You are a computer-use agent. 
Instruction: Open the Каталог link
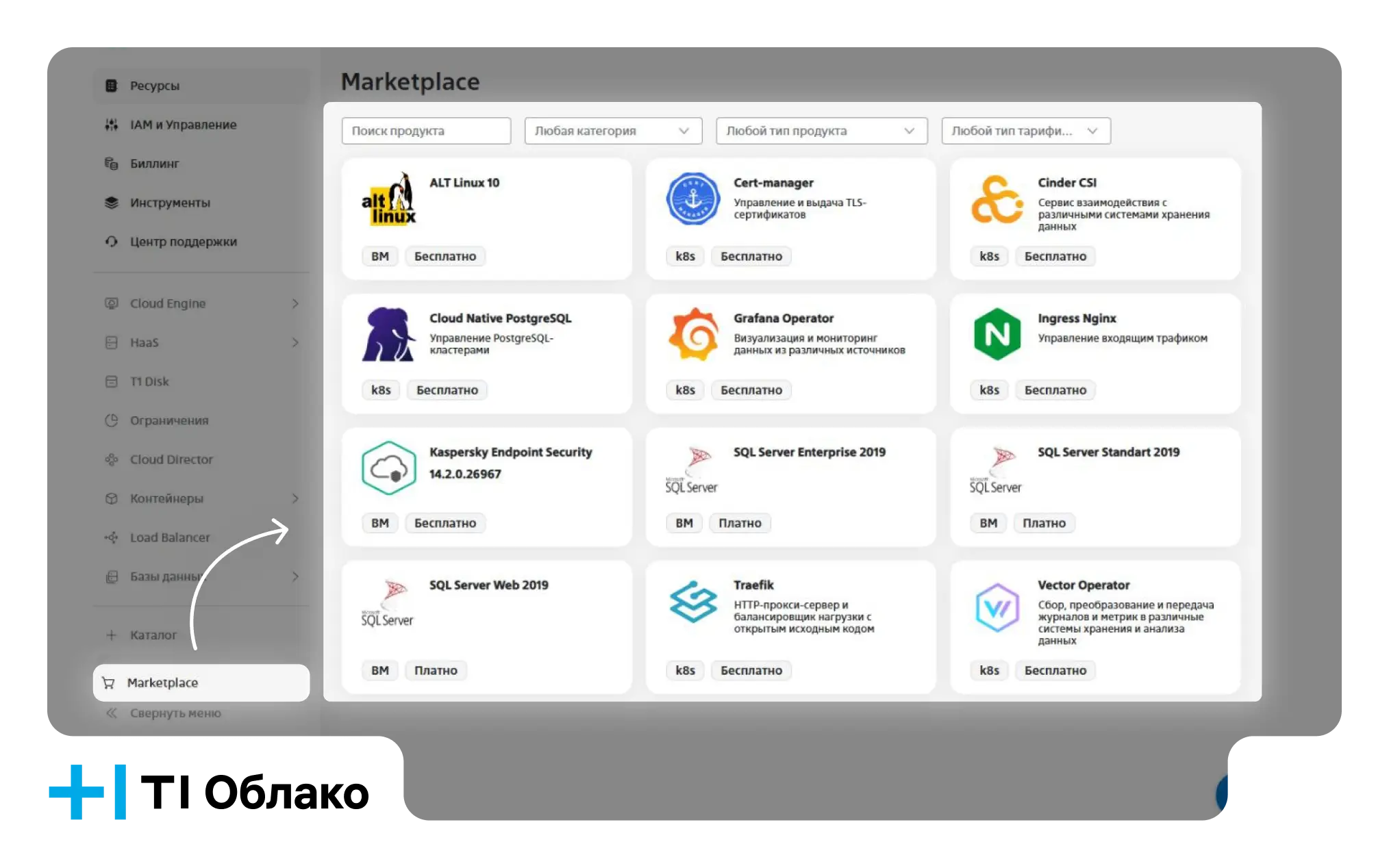tap(153, 635)
